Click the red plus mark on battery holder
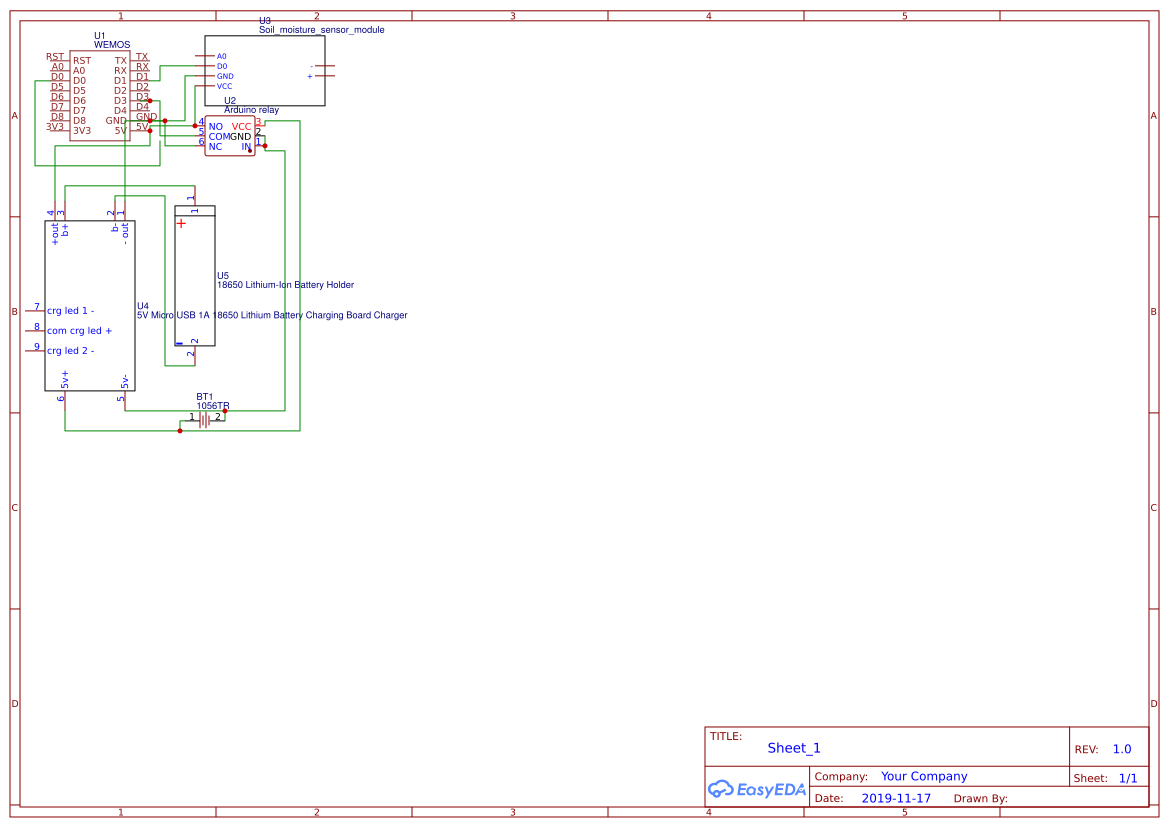This screenshot has height=827, width=1169. coord(181,224)
